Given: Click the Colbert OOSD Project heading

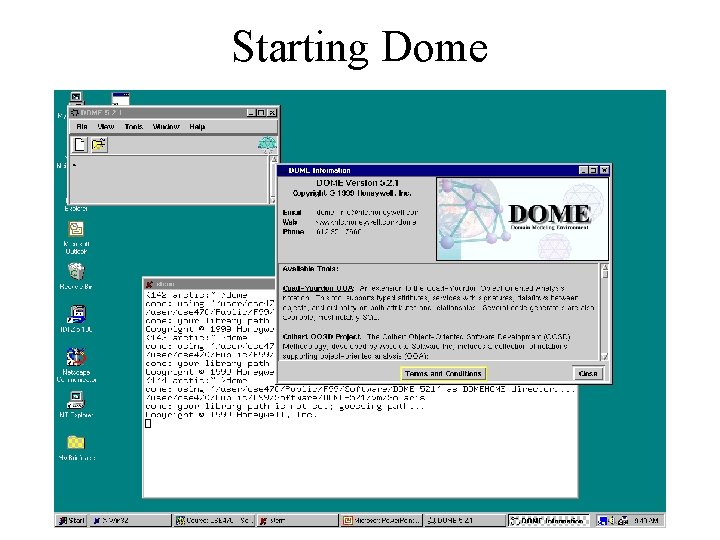Looking at the screenshot, I should [x=322, y=337].
